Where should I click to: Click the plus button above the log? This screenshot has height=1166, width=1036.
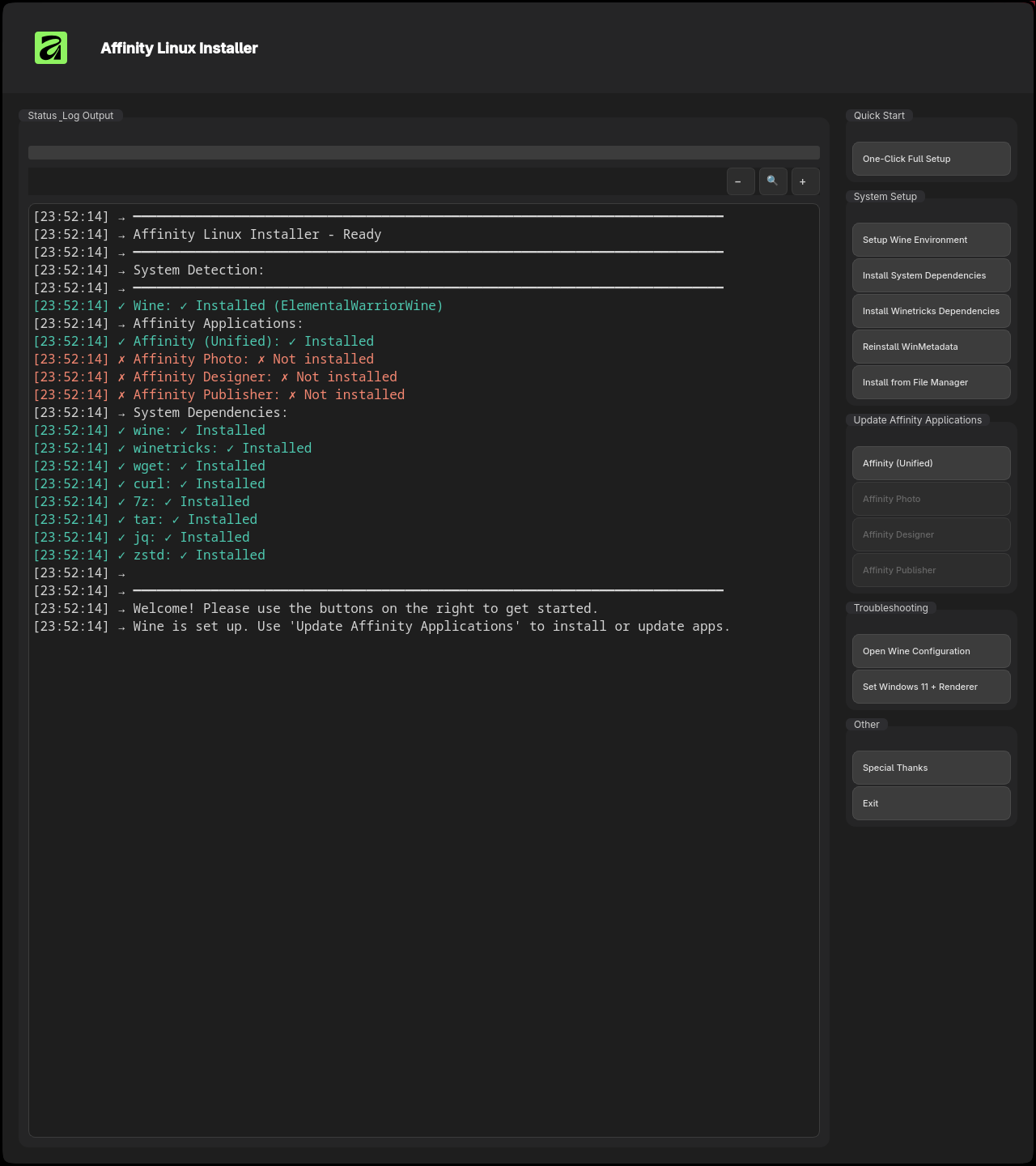click(805, 181)
